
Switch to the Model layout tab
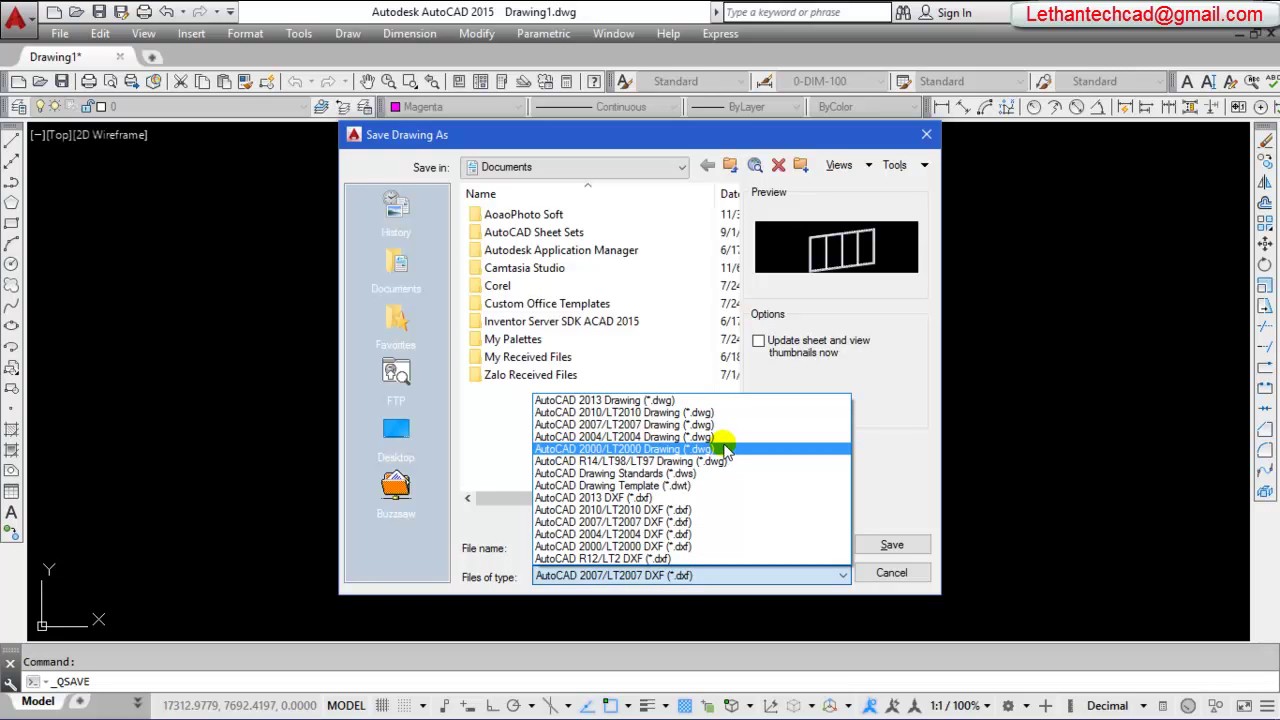[x=38, y=702]
